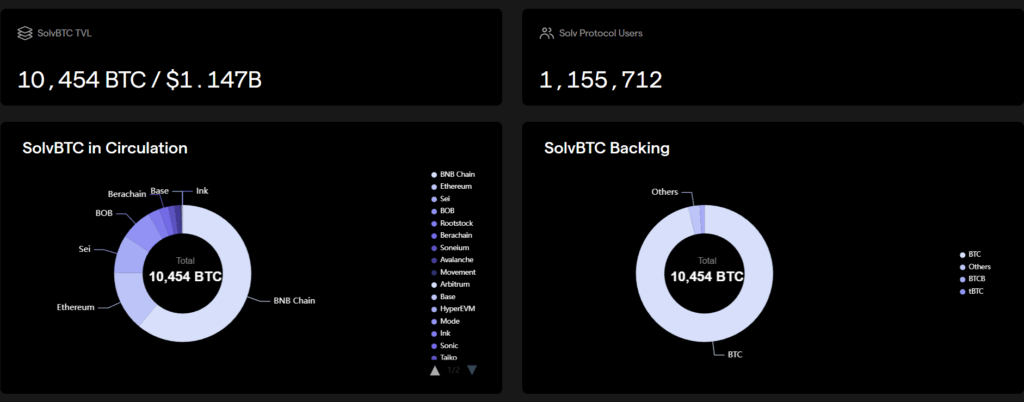
Task: Toggle BTCB in the backing legend
Action: click(976, 279)
